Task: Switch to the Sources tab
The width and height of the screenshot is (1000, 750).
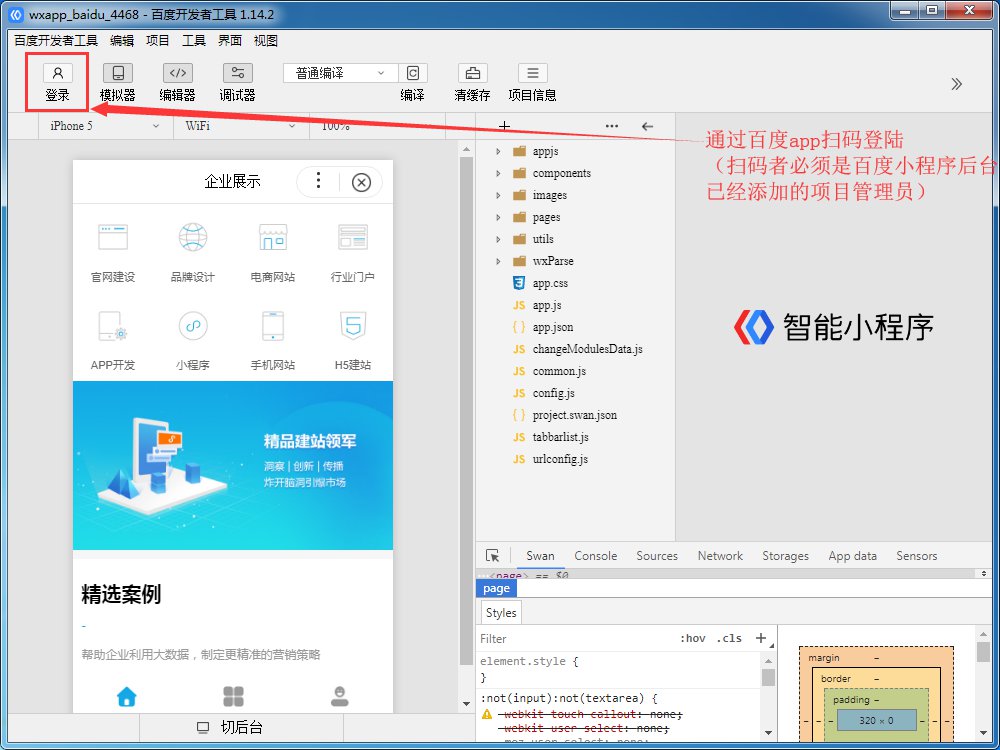Action: [657, 555]
